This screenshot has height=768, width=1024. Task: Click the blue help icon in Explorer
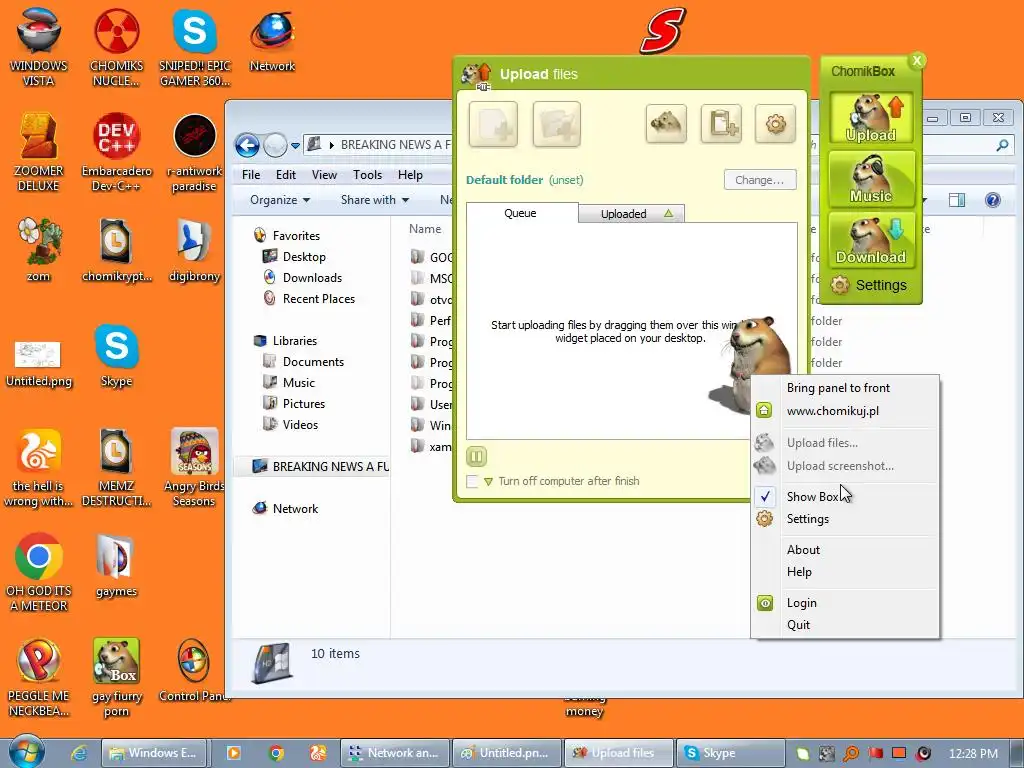[993, 200]
